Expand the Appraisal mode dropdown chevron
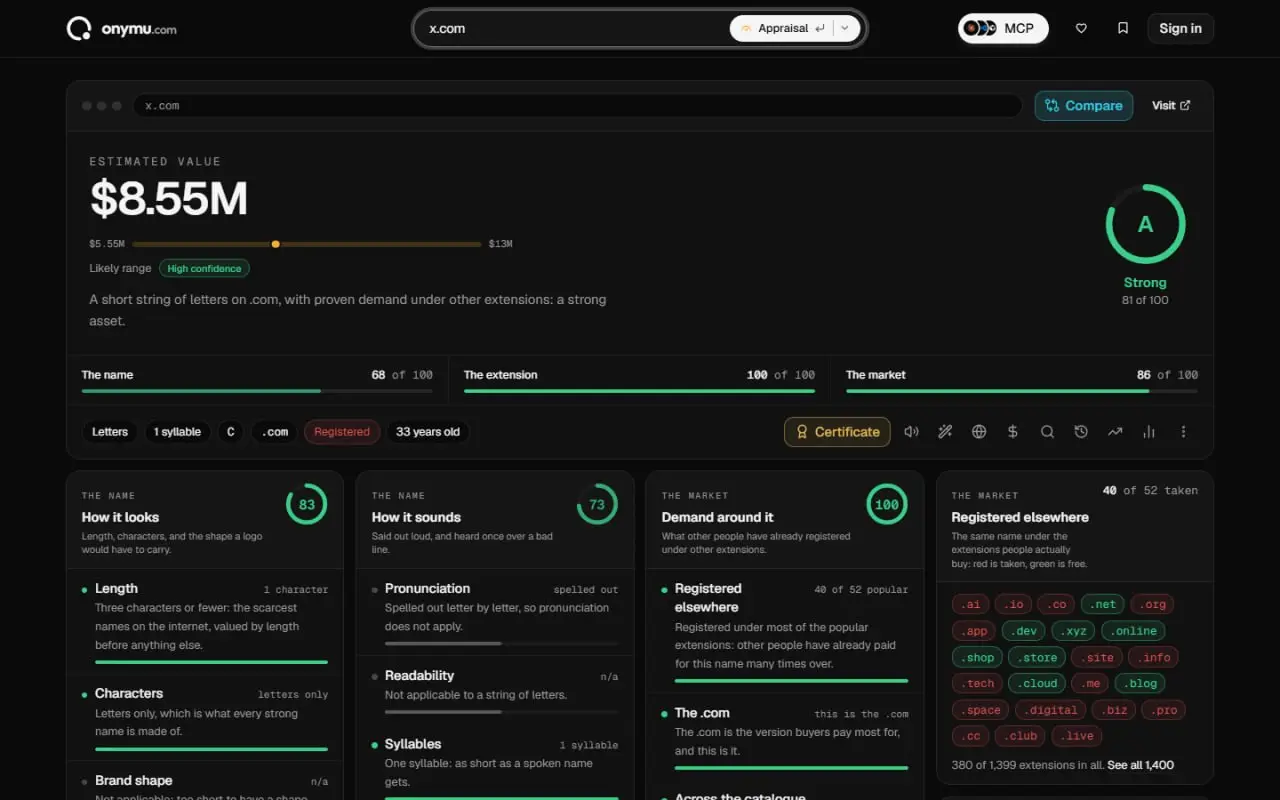1280x800 pixels. point(845,29)
